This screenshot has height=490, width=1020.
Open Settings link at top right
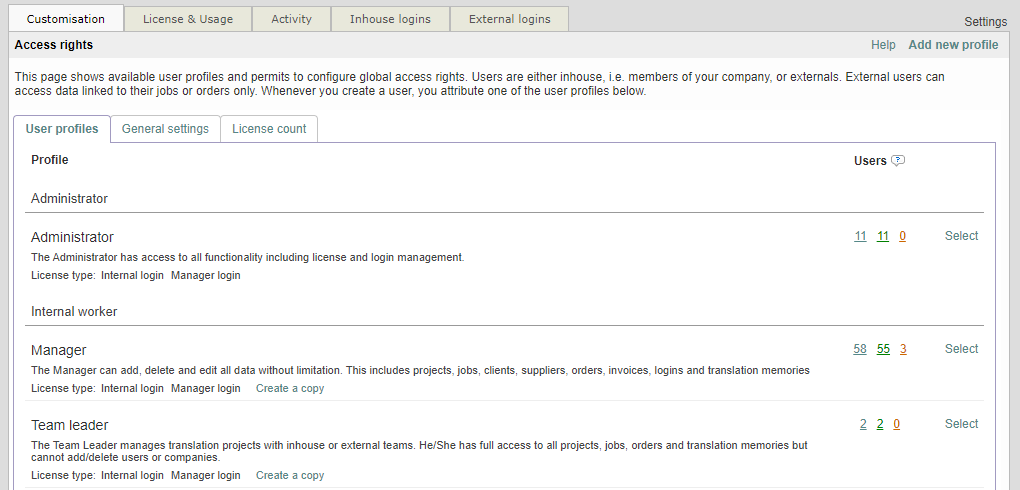(x=985, y=22)
